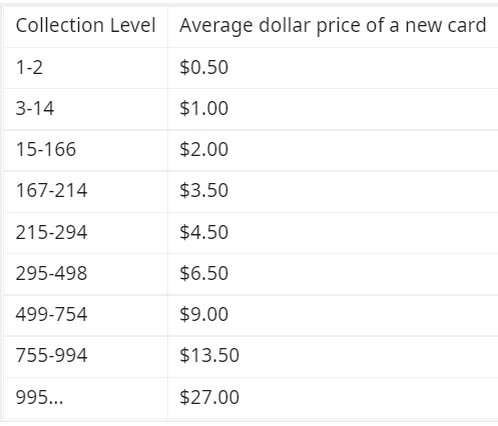Click the $9.00 price cell
Screen dimensions: 498x426
[333, 315]
